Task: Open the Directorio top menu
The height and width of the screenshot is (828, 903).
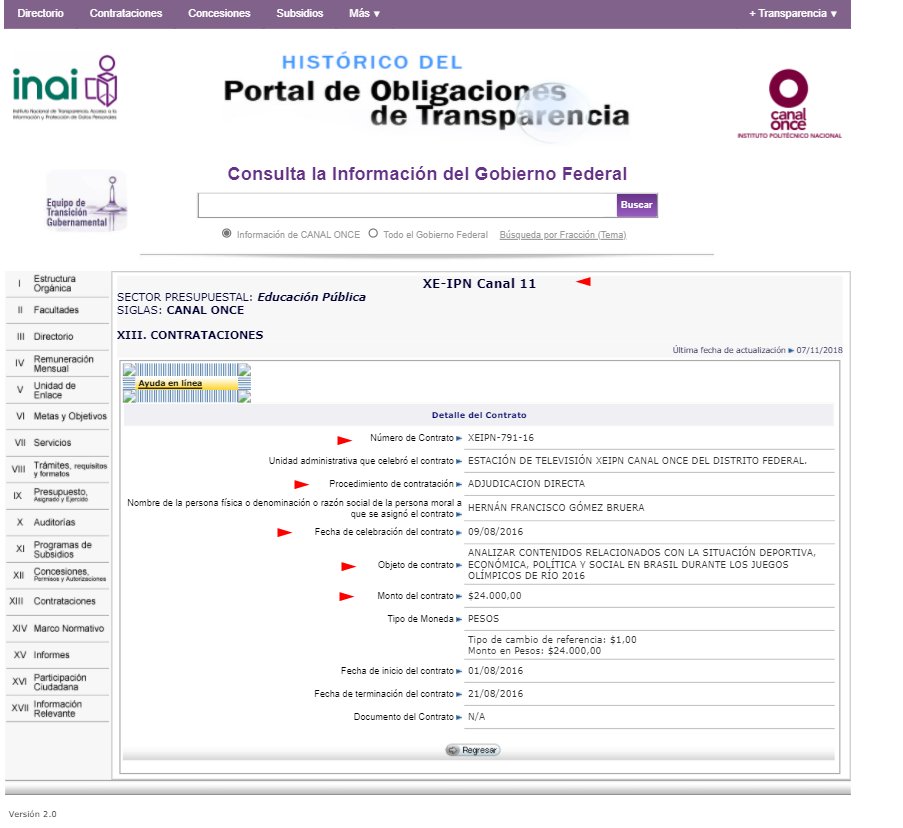Action: [x=40, y=13]
